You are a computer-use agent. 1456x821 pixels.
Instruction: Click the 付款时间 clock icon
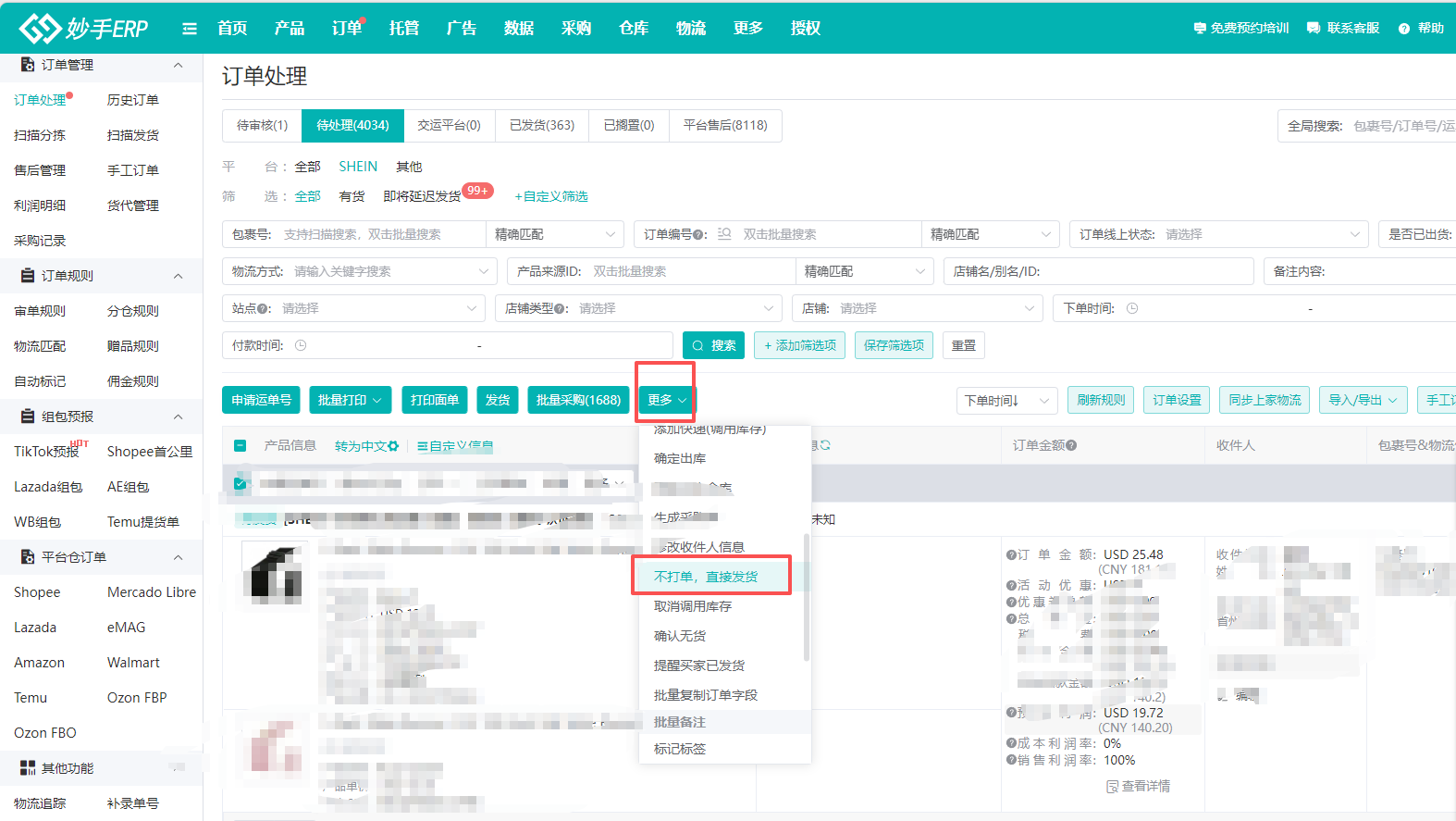coord(301,345)
